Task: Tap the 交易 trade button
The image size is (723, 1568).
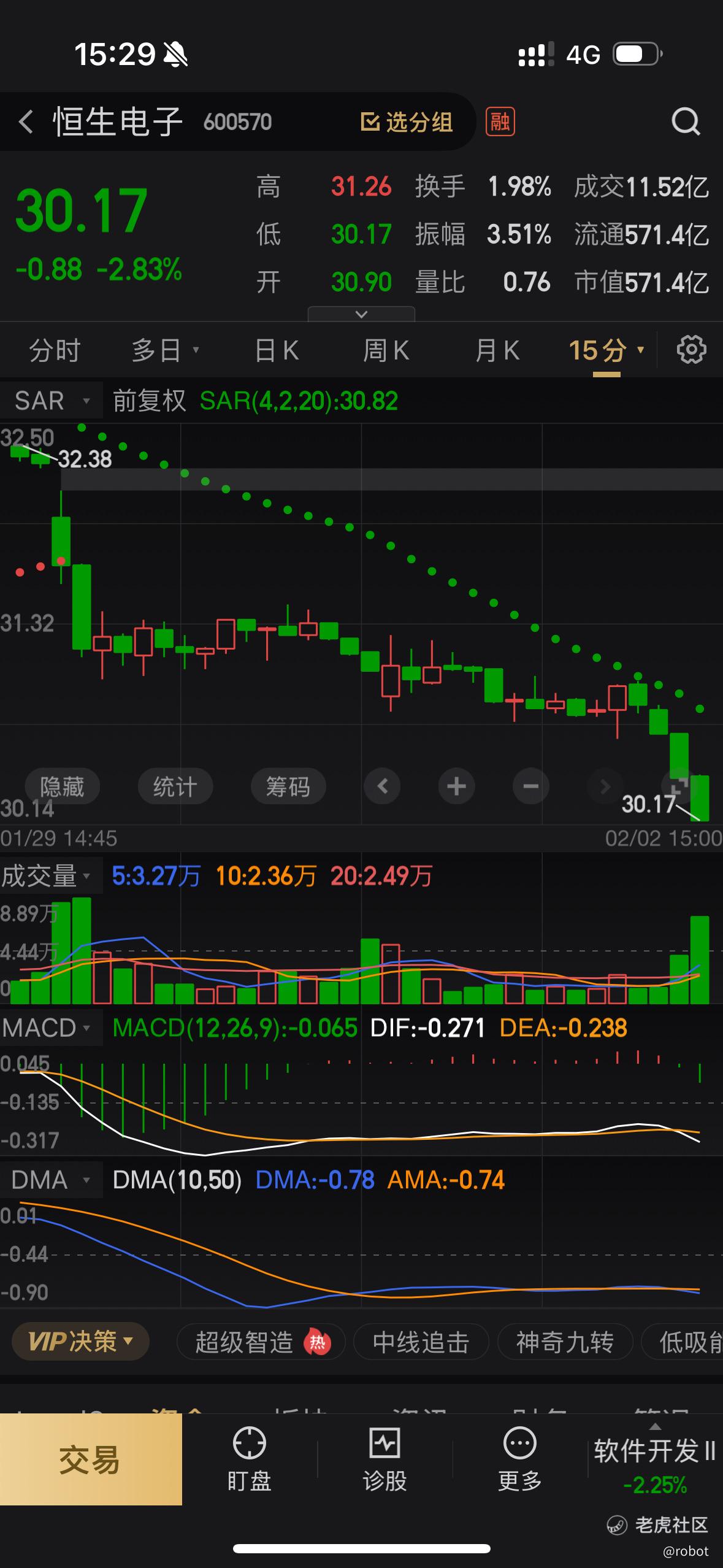Action: pos(91,1459)
